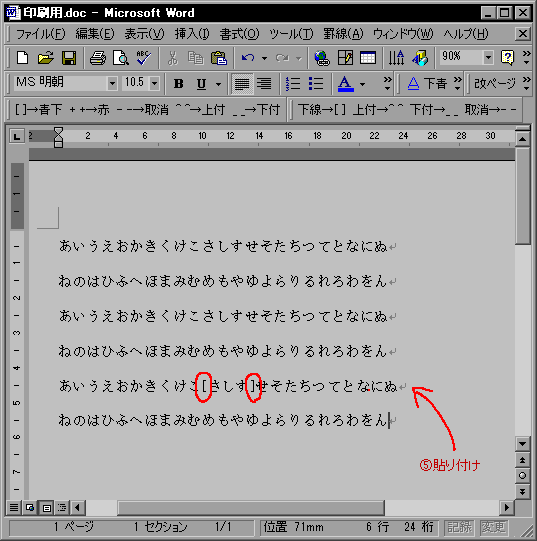
Task: Open the ツール menu
Action: pyautogui.click(x=291, y=34)
